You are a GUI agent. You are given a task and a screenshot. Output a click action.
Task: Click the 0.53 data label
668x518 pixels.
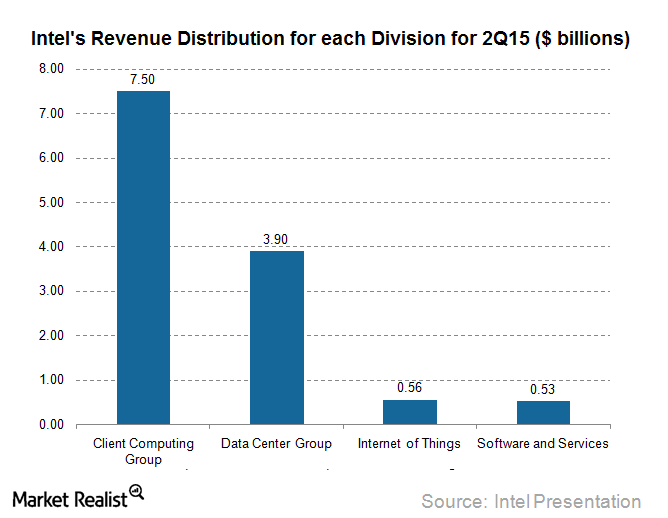pos(542,389)
